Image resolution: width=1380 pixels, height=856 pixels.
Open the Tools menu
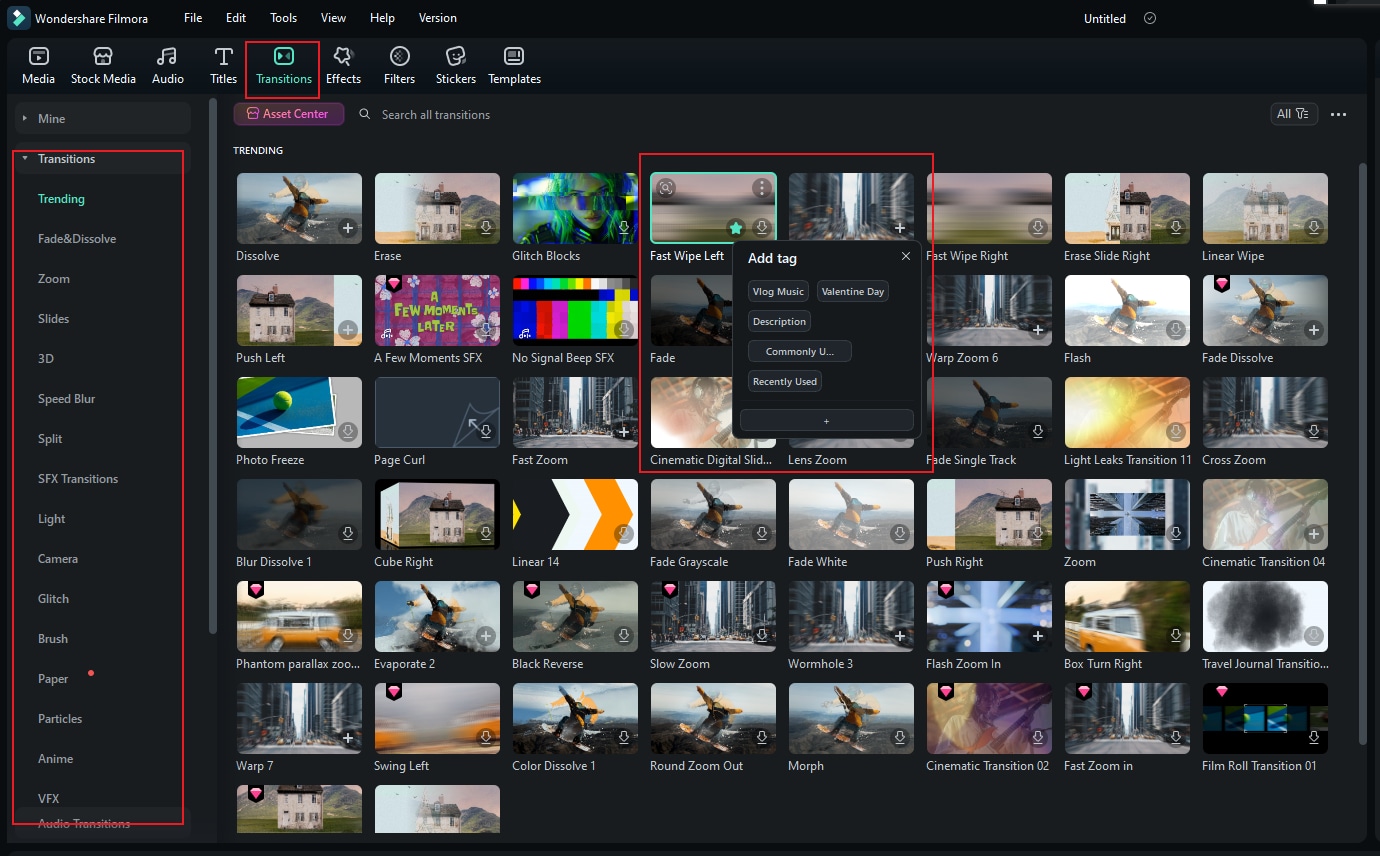pos(283,18)
